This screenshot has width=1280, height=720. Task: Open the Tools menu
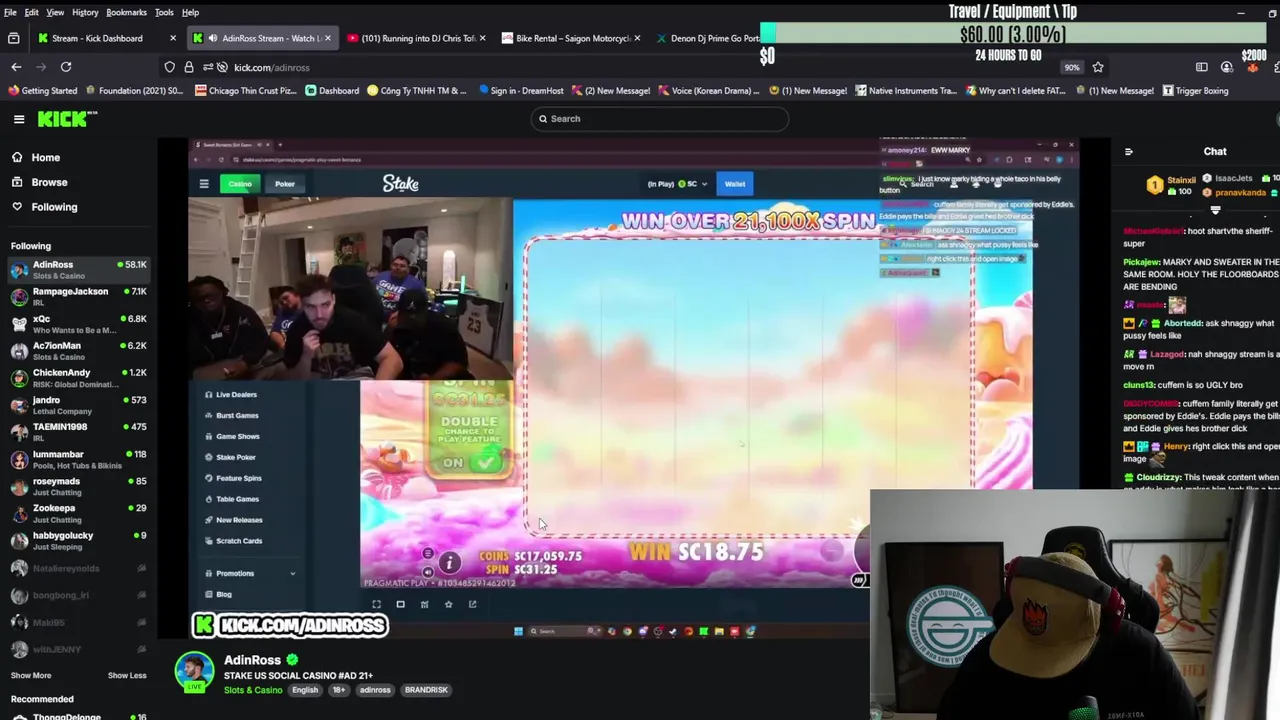(x=164, y=12)
